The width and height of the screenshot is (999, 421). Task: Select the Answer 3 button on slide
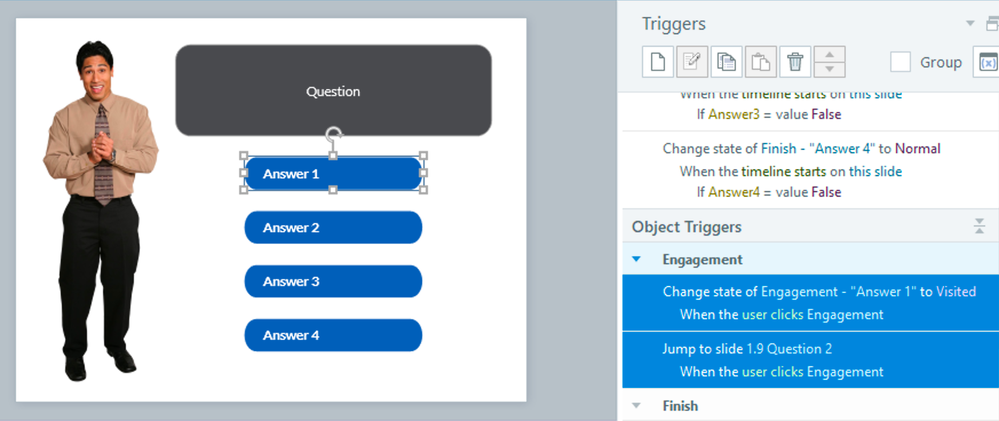(333, 282)
